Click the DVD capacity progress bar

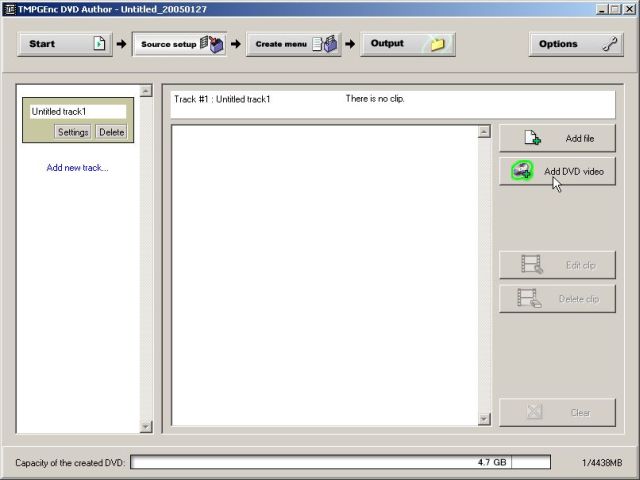pos(340,462)
